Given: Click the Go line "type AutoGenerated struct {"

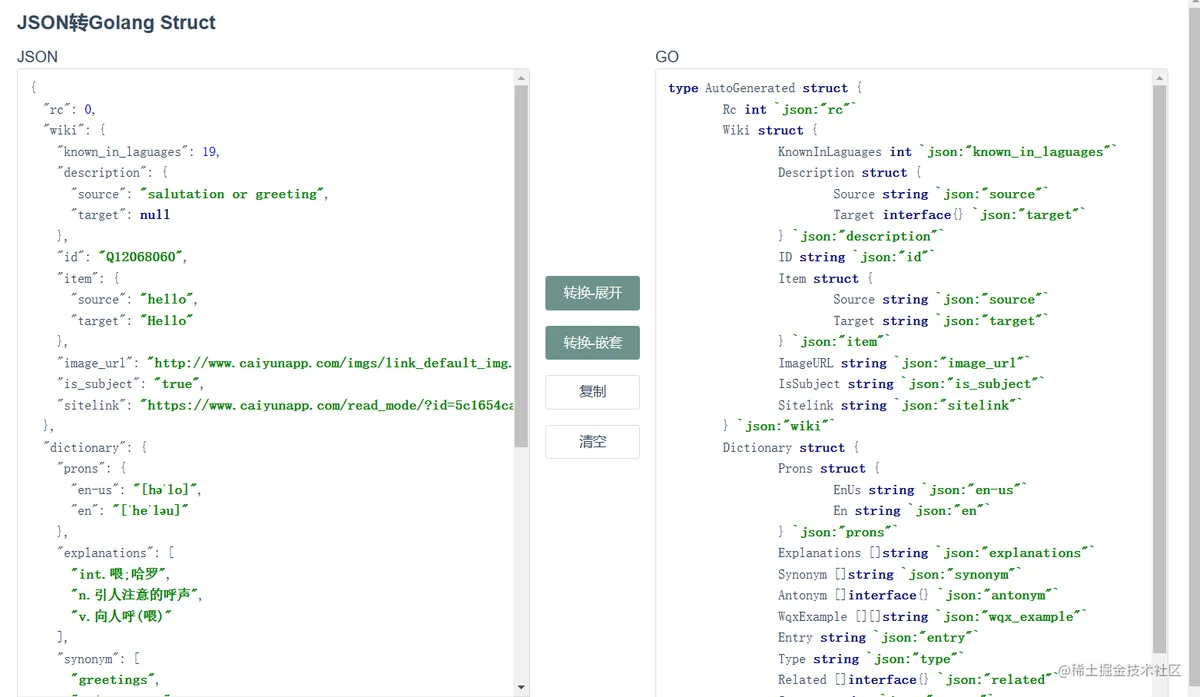Looking at the screenshot, I should [x=765, y=88].
